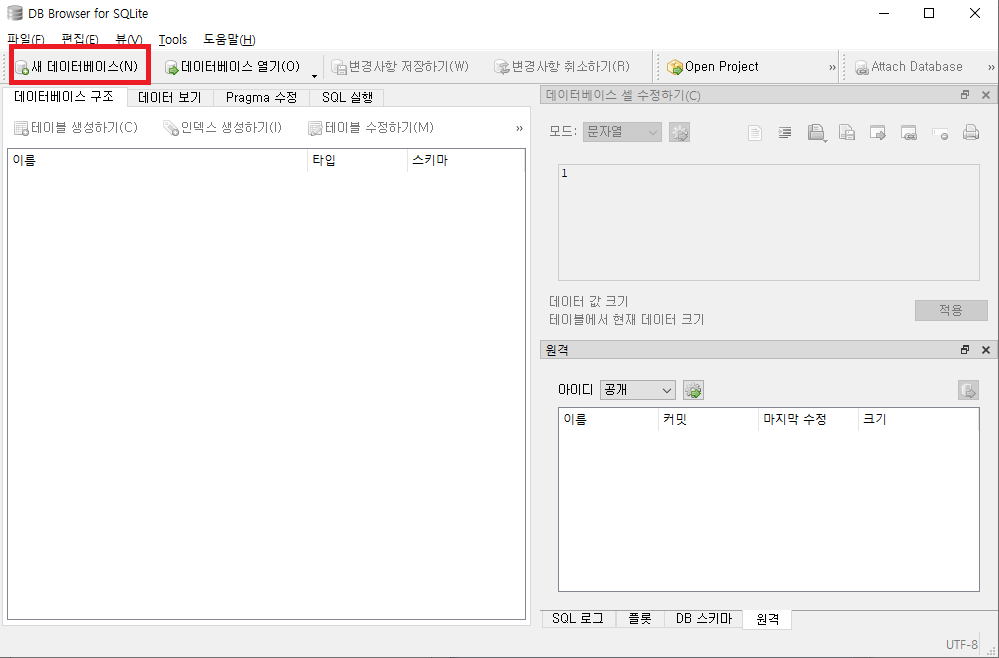Screen dimensions: 999x658
Task: Click 인덱스 생성하기(I) to create index
Action: (222, 127)
